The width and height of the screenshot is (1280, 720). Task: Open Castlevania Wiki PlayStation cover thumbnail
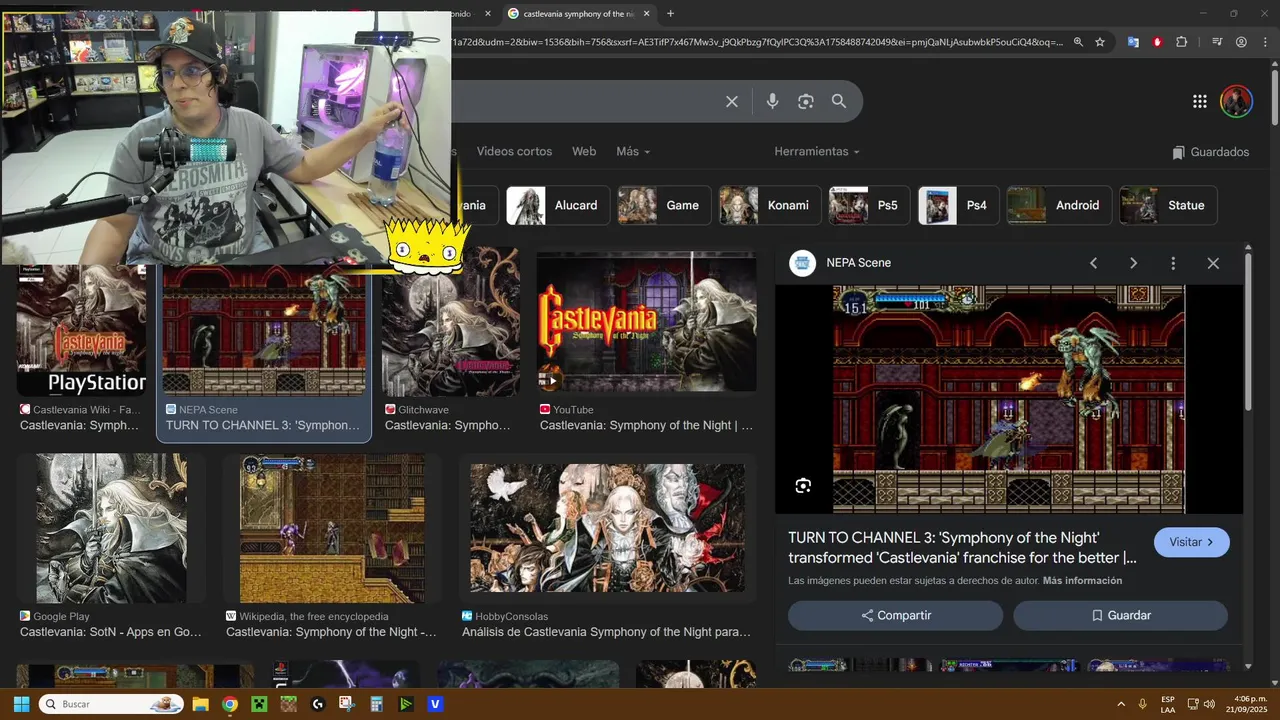coord(82,331)
